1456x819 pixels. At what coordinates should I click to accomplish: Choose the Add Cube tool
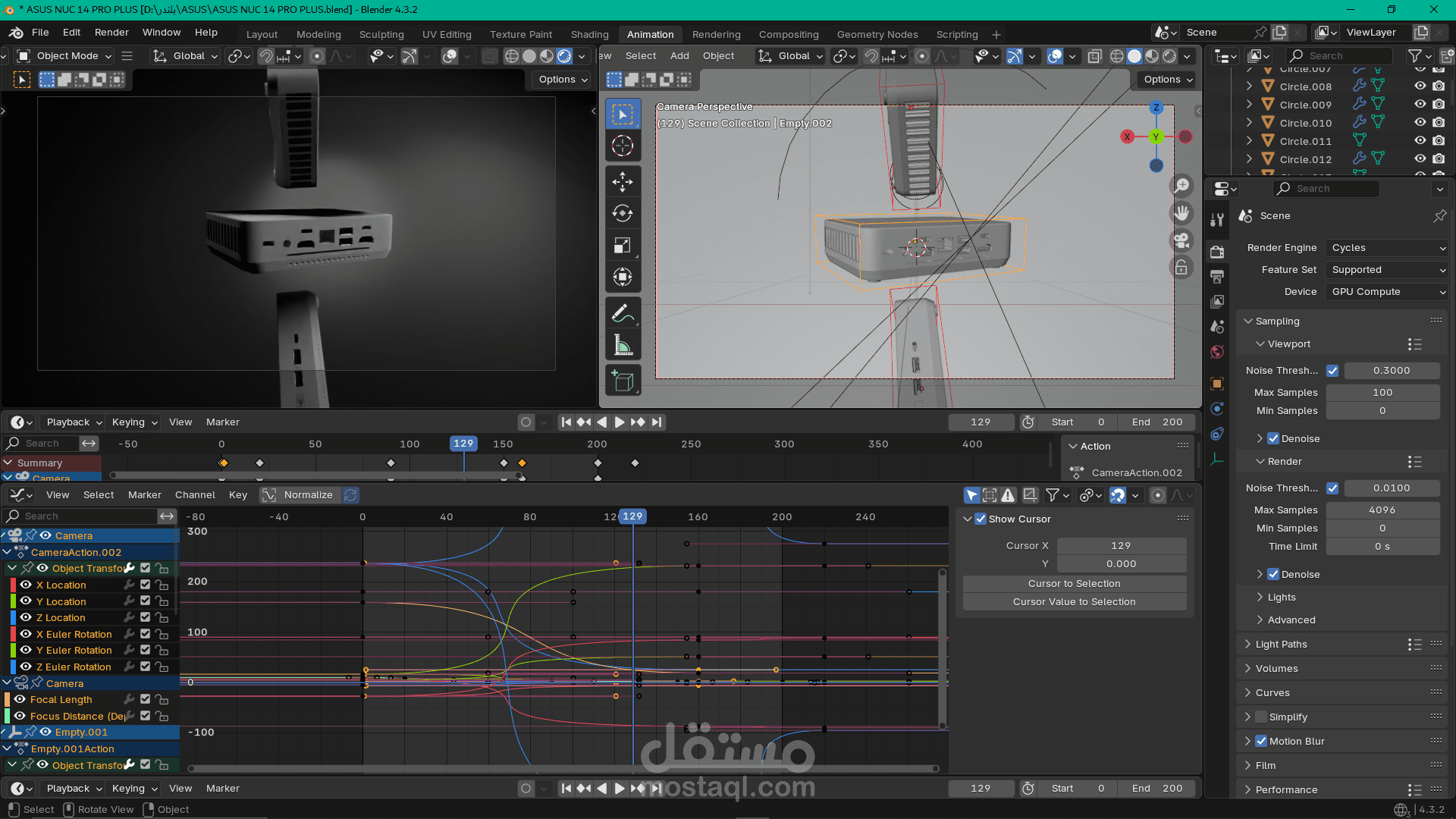click(x=623, y=381)
